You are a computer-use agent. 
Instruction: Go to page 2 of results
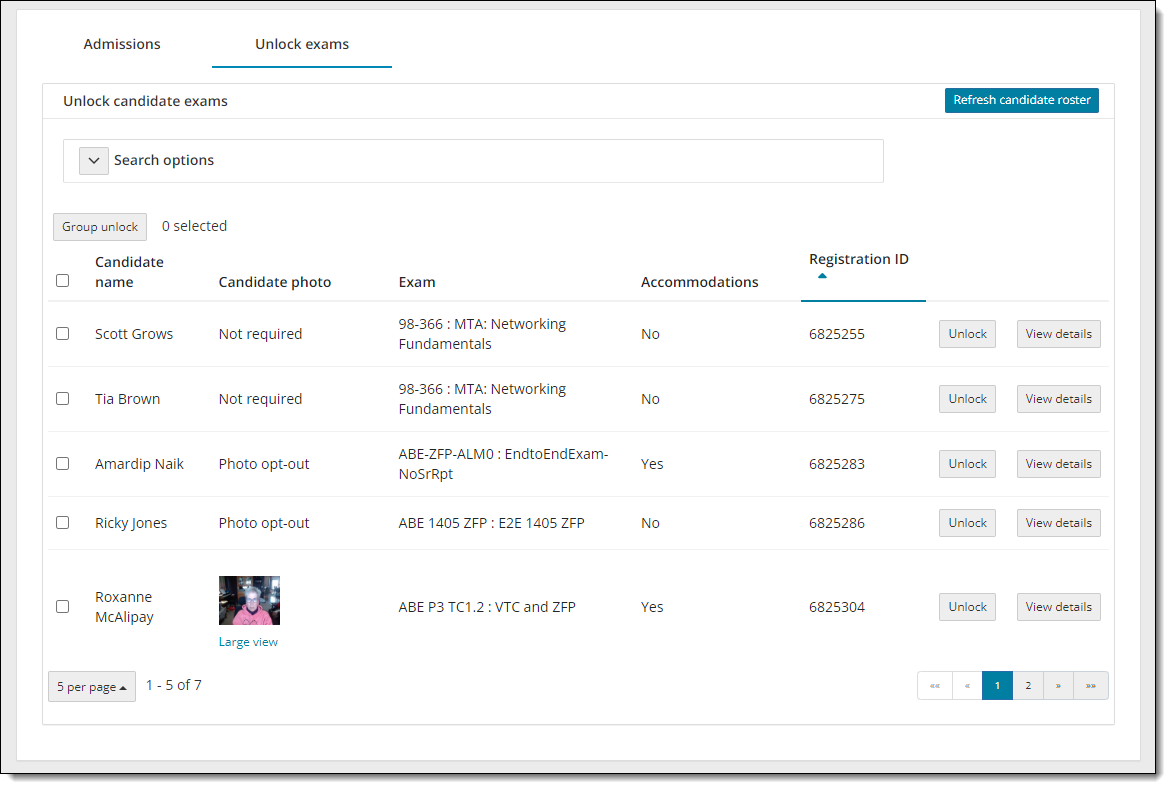(1028, 686)
